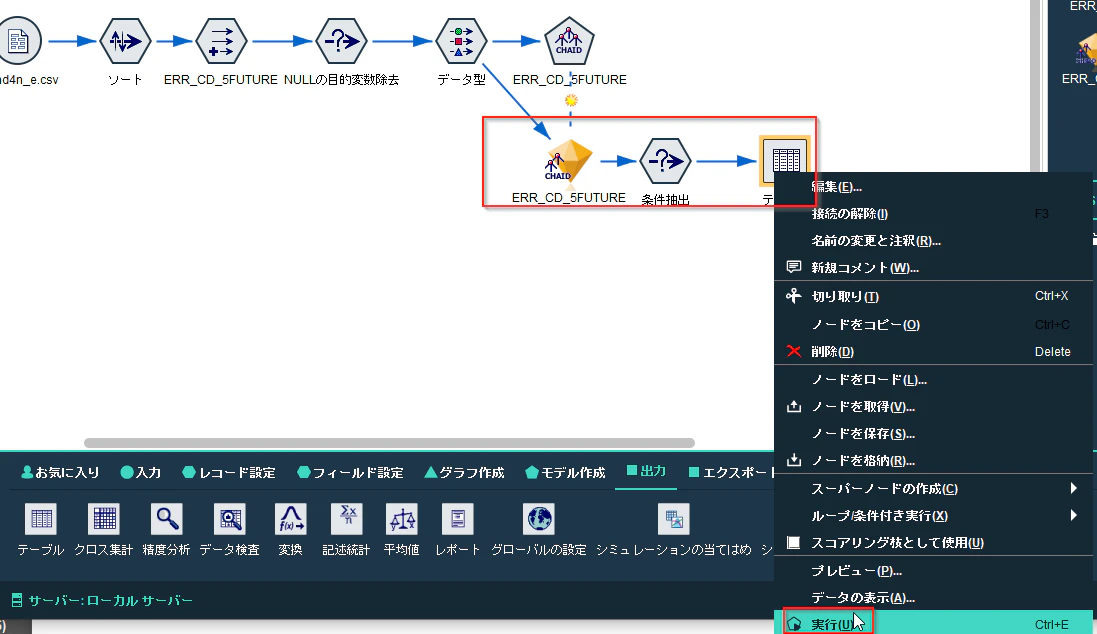This screenshot has height=634, width=1097.
Task: Choose 切り取り from context menu
Action: pyautogui.click(x=933, y=296)
